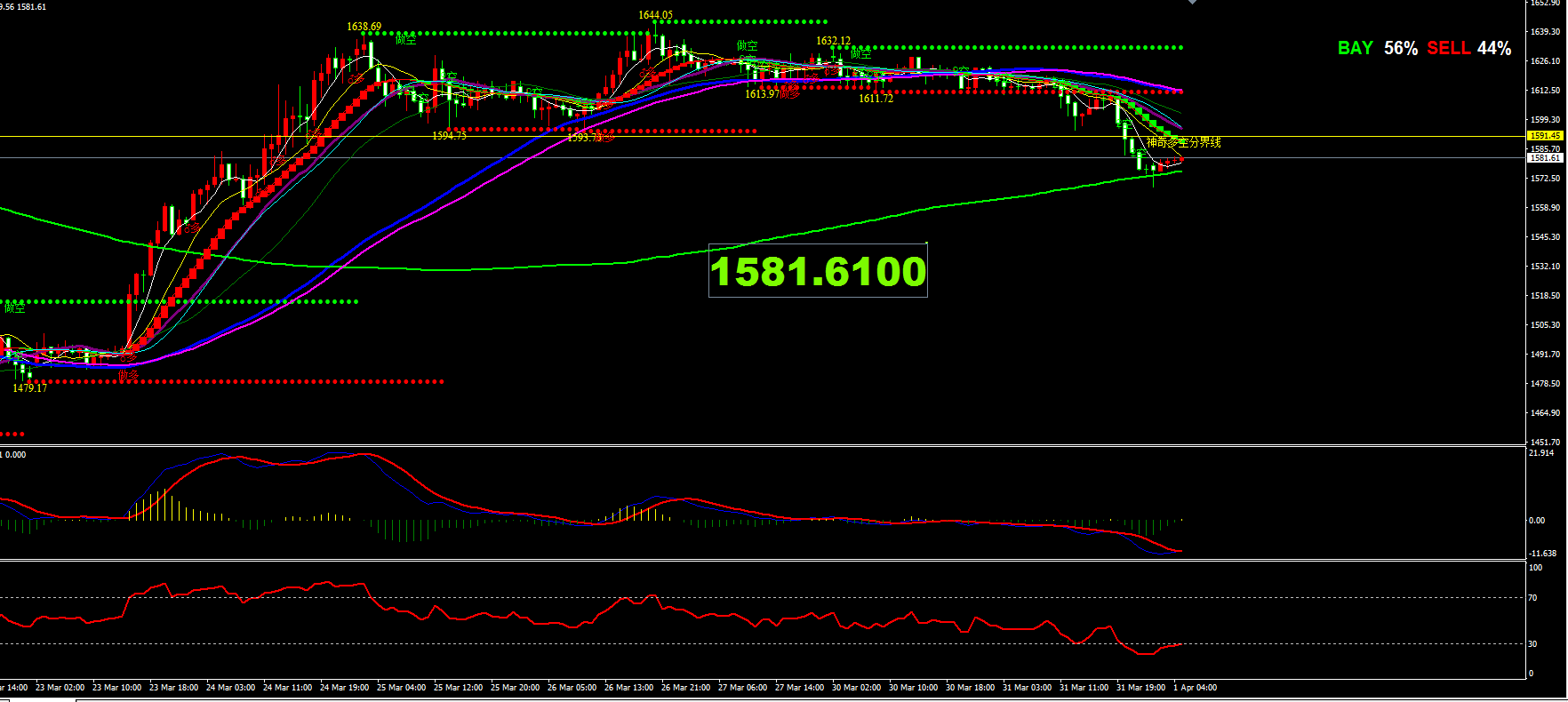The image size is (1568, 702).
Task: Click the large green 1581.6100 price display
Action: point(818,271)
